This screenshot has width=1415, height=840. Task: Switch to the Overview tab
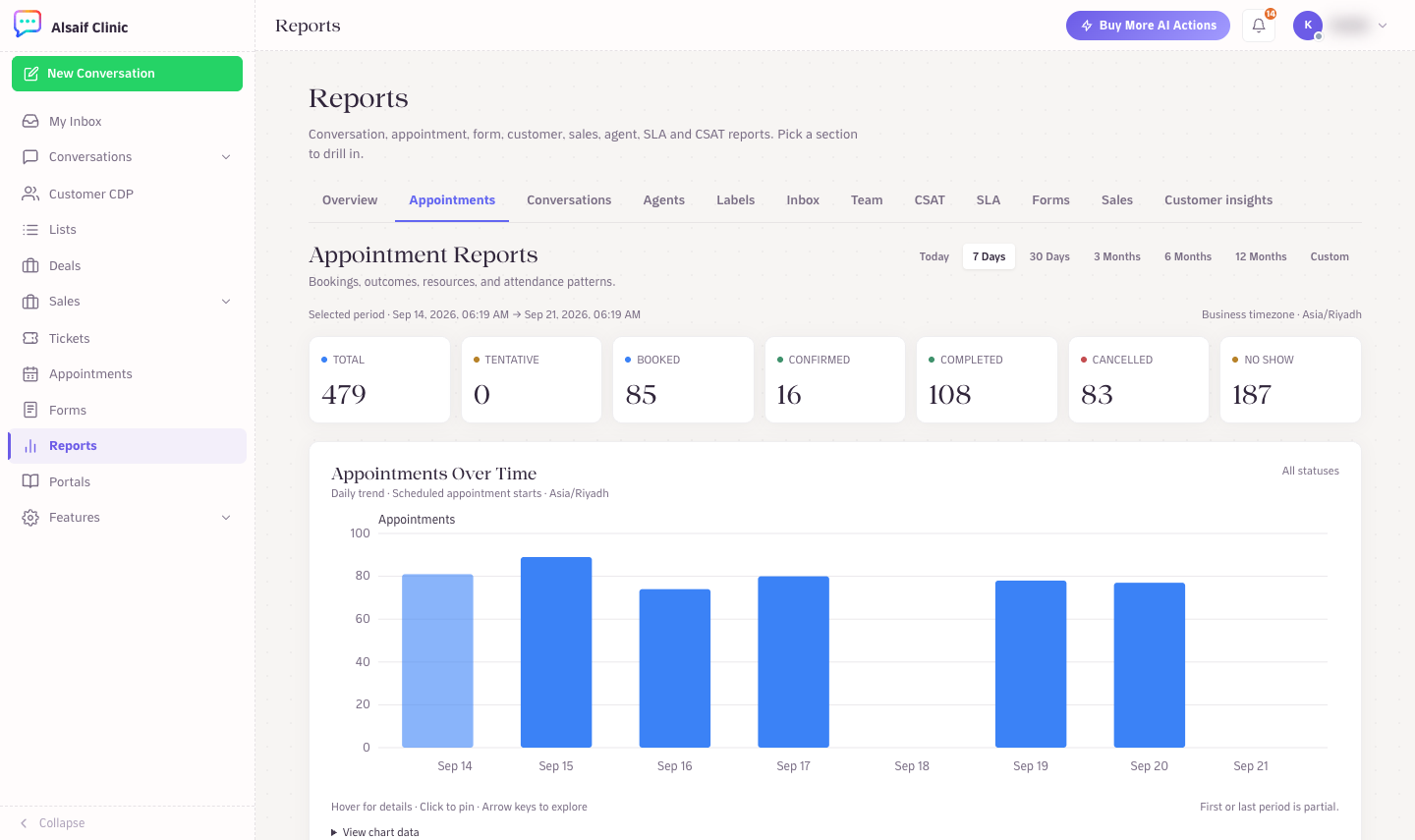pyautogui.click(x=350, y=200)
